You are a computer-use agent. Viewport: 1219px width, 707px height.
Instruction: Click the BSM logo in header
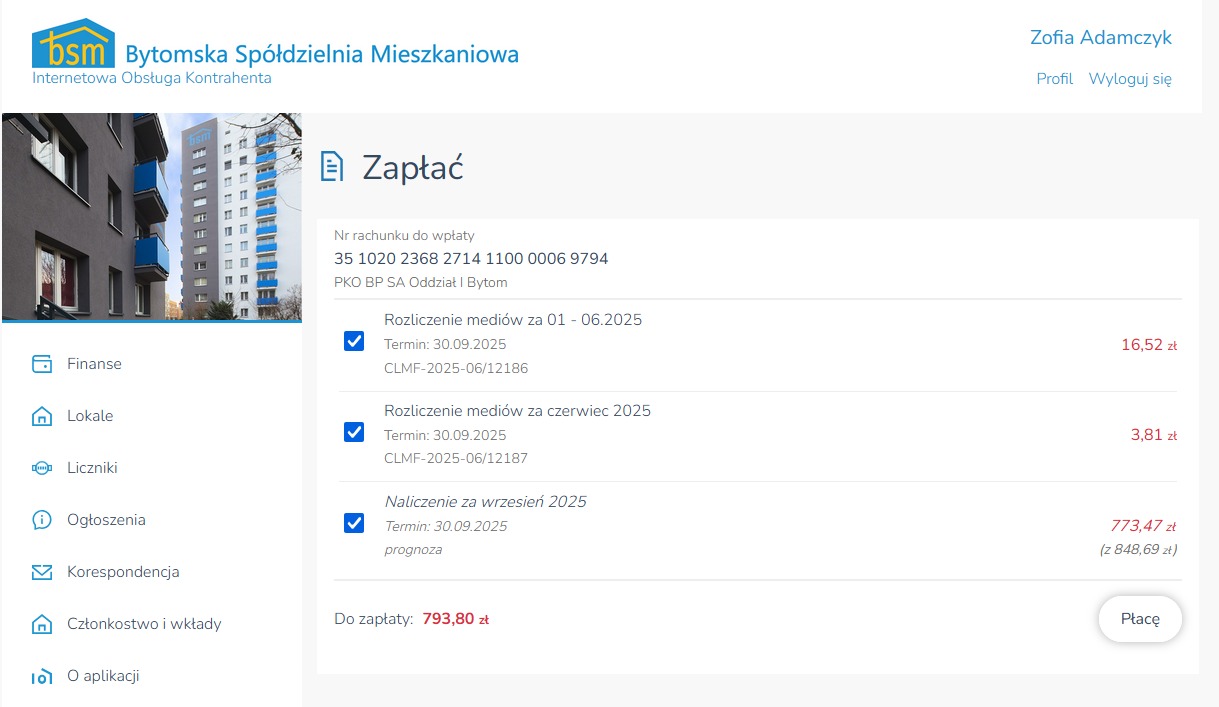(74, 45)
